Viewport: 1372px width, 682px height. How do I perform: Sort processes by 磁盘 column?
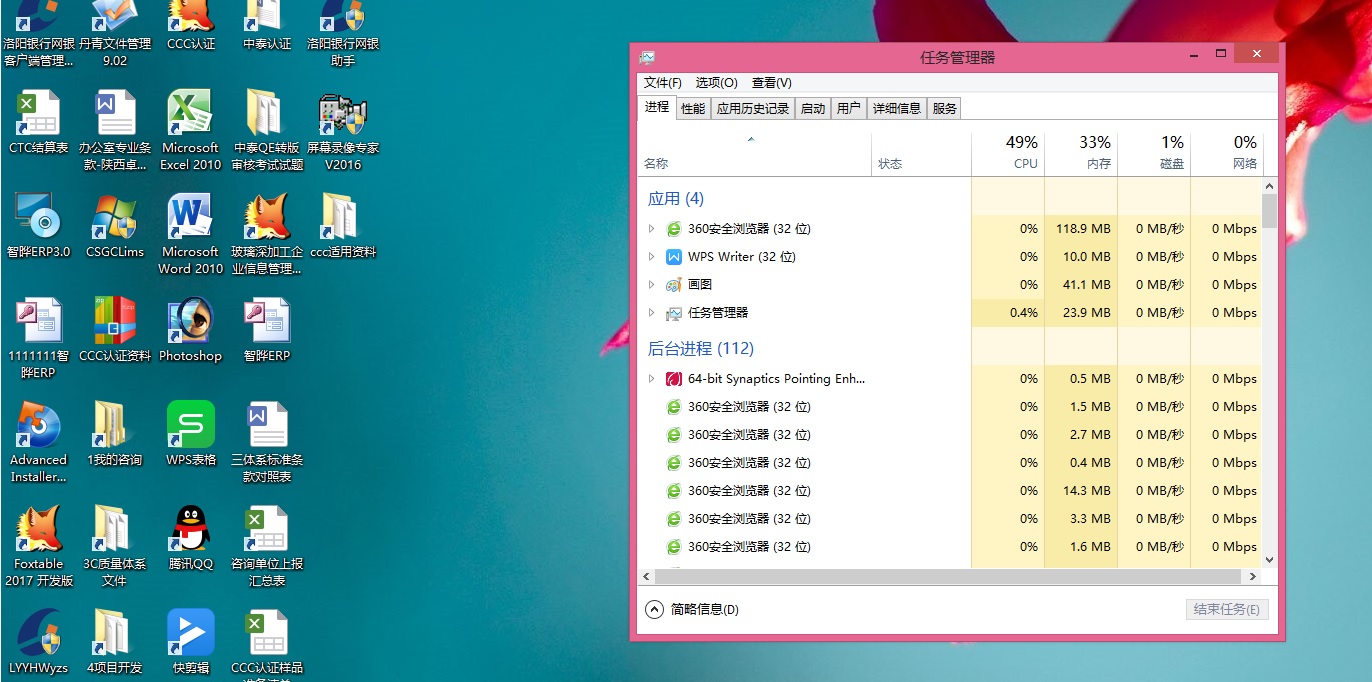point(1154,153)
